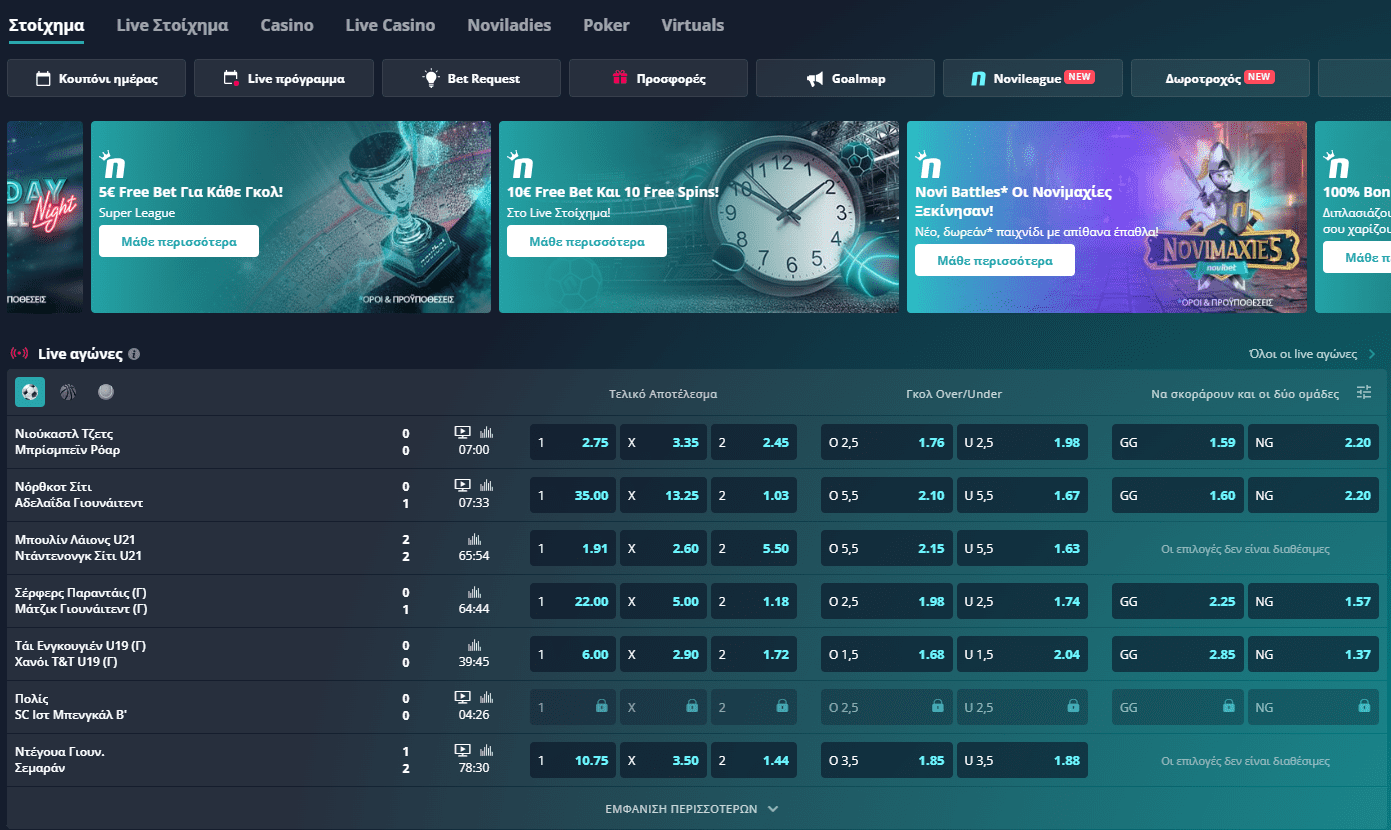Pick draw 3.35 for Νιούκαστλ Τζετς match
This screenshot has width=1391, height=830.
(663, 442)
